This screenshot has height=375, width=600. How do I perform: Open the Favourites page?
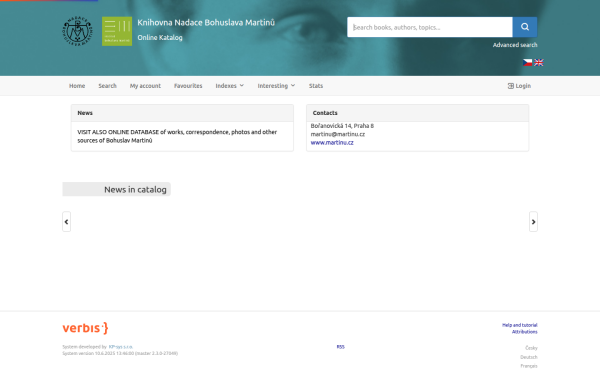(188, 86)
